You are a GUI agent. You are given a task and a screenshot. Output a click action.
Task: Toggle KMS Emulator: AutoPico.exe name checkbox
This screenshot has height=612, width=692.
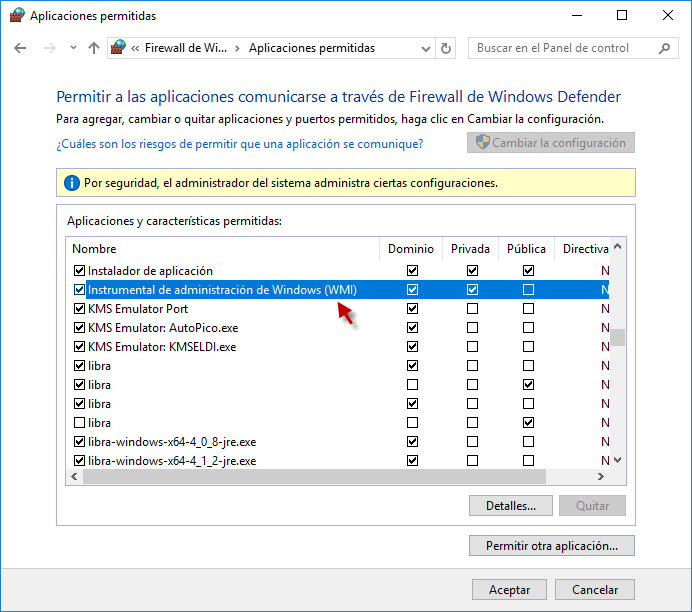(x=79, y=327)
